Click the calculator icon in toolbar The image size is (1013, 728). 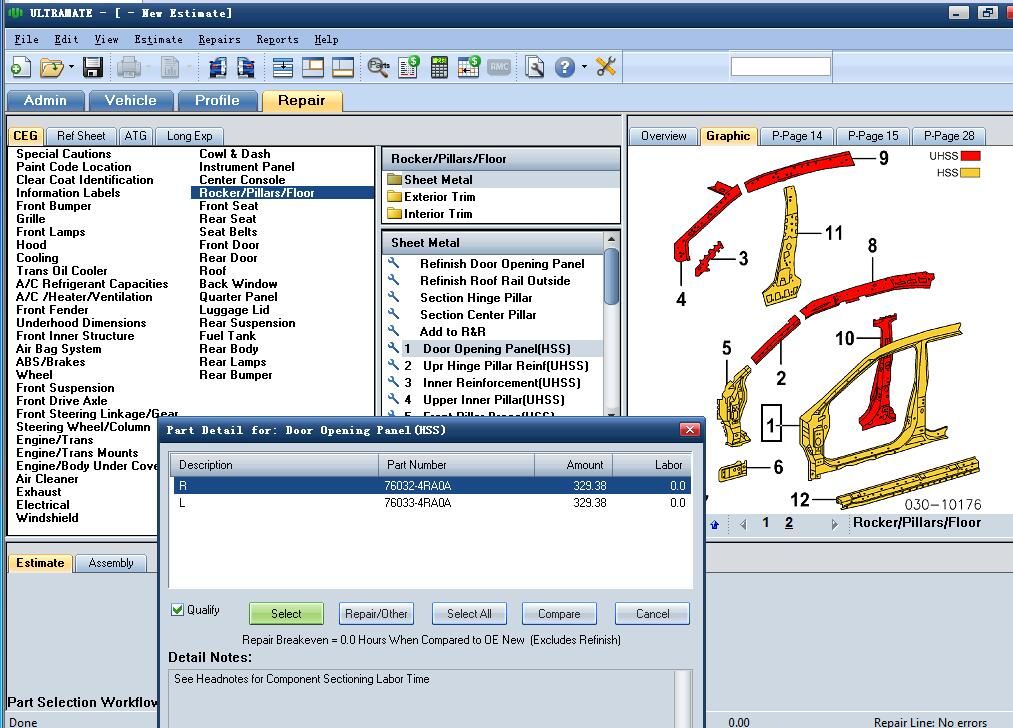tap(439, 67)
